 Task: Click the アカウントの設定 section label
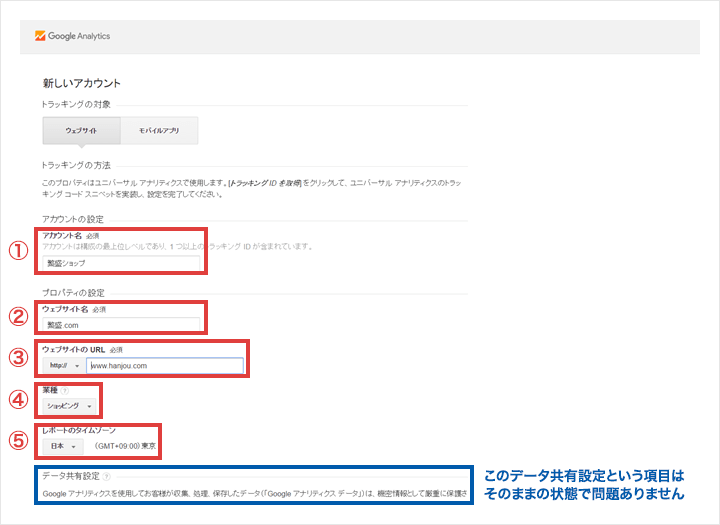[x=73, y=219]
